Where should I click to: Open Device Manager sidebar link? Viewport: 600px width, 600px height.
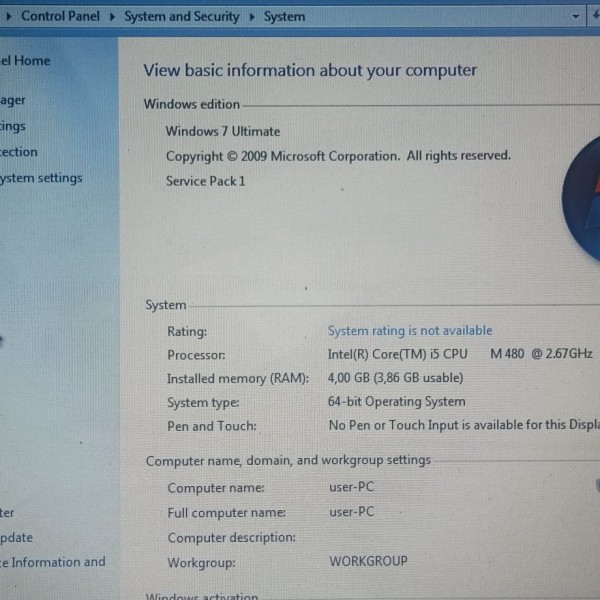click(13, 101)
